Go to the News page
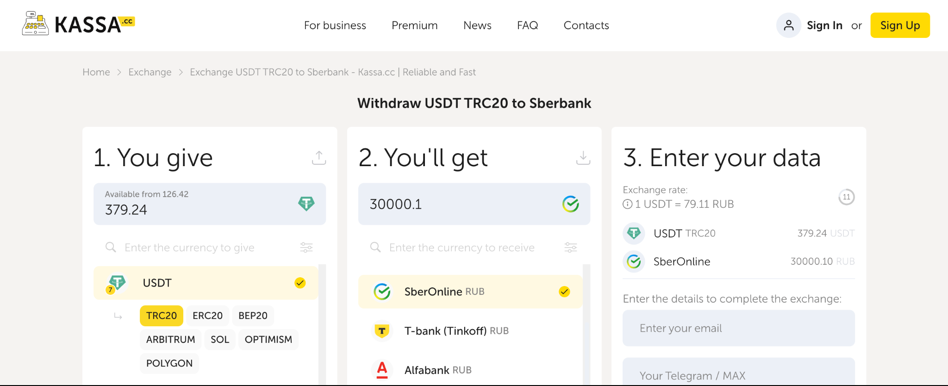This screenshot has width=948, height=386. (478, 25)
